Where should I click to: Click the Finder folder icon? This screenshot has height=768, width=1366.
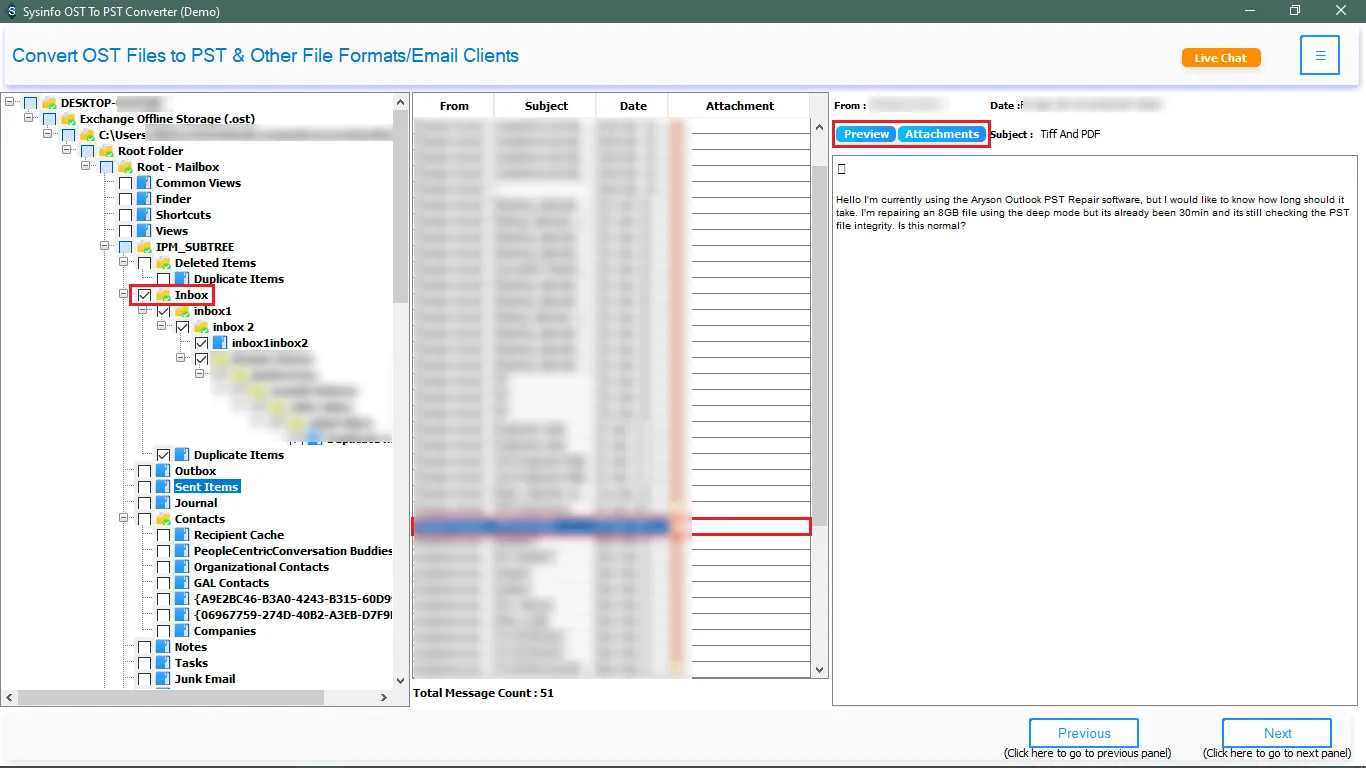tap(144, 199)
